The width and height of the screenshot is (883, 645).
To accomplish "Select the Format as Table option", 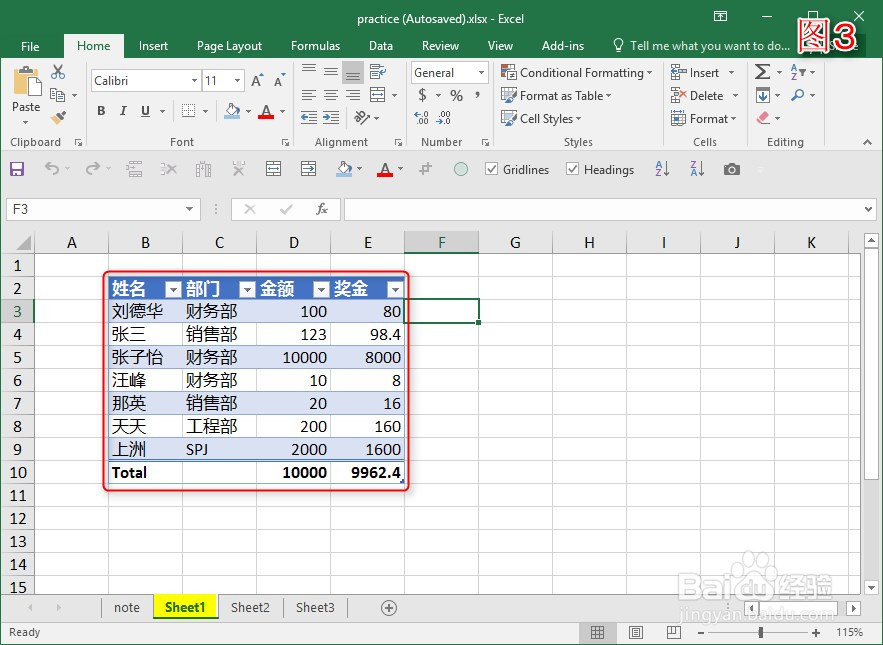I will (557, 95).
